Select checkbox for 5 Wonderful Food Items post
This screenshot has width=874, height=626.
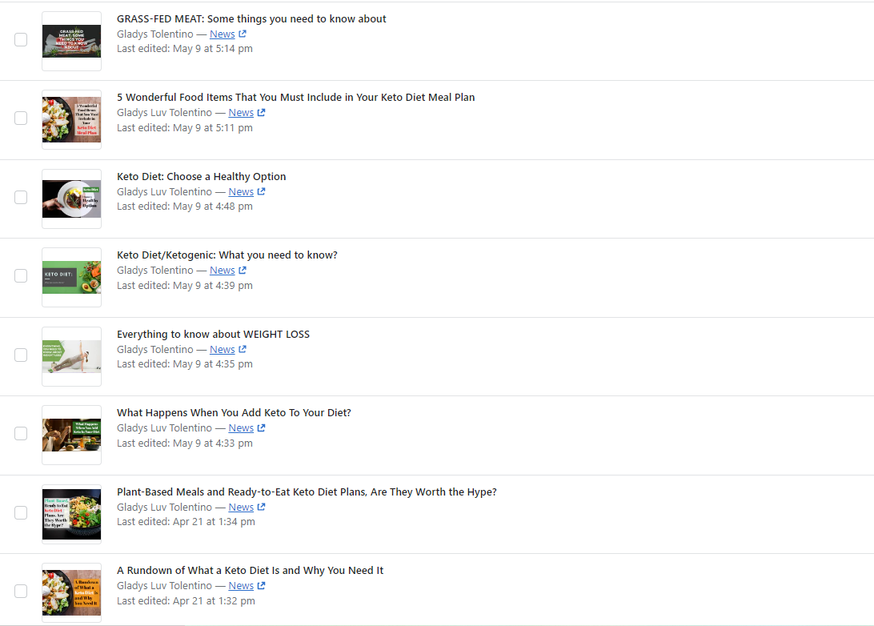pyautogui.click(x=21, y=118)
